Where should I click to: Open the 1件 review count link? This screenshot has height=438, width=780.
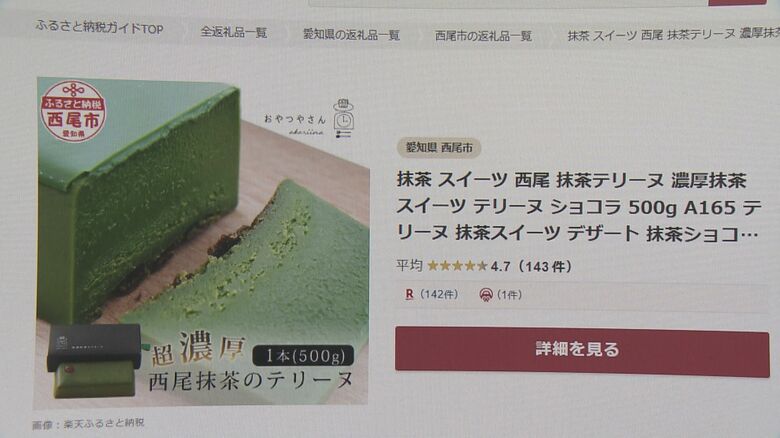(x=509, y=295)
